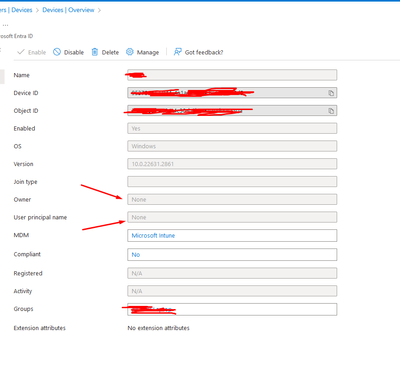Image resolution: width=400 pixels, height=369 pixels.
Task: Click the User principal name label
Action: click(x=40, y=217)
